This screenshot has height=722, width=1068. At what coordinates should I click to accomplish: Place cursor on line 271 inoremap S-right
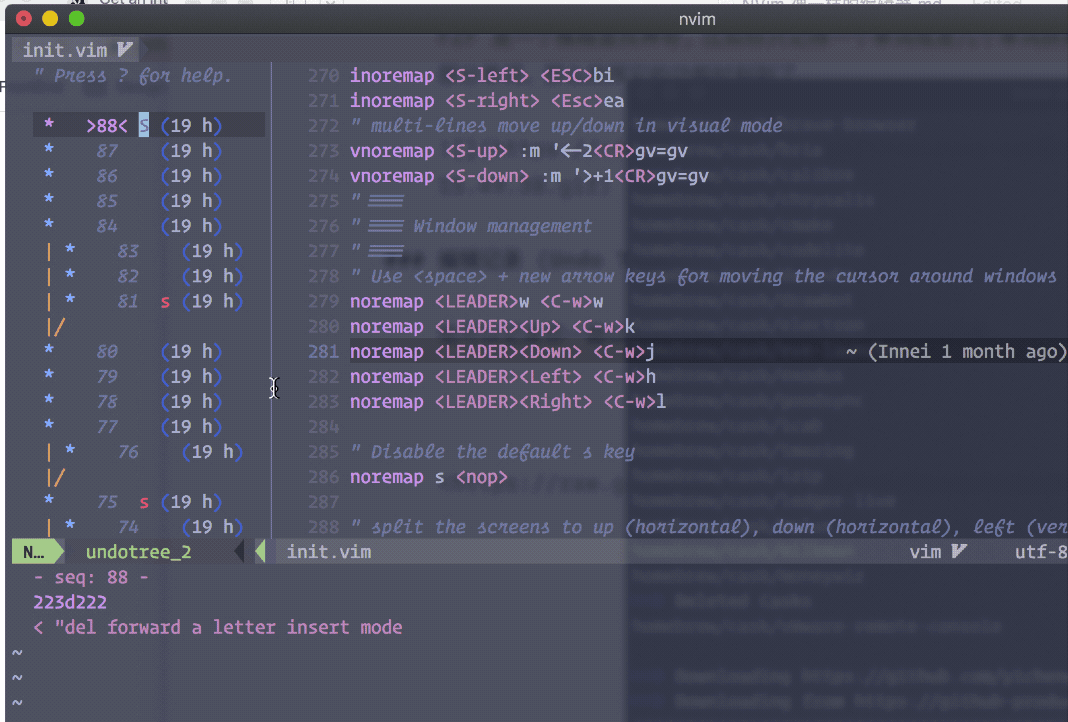[487, 101]
